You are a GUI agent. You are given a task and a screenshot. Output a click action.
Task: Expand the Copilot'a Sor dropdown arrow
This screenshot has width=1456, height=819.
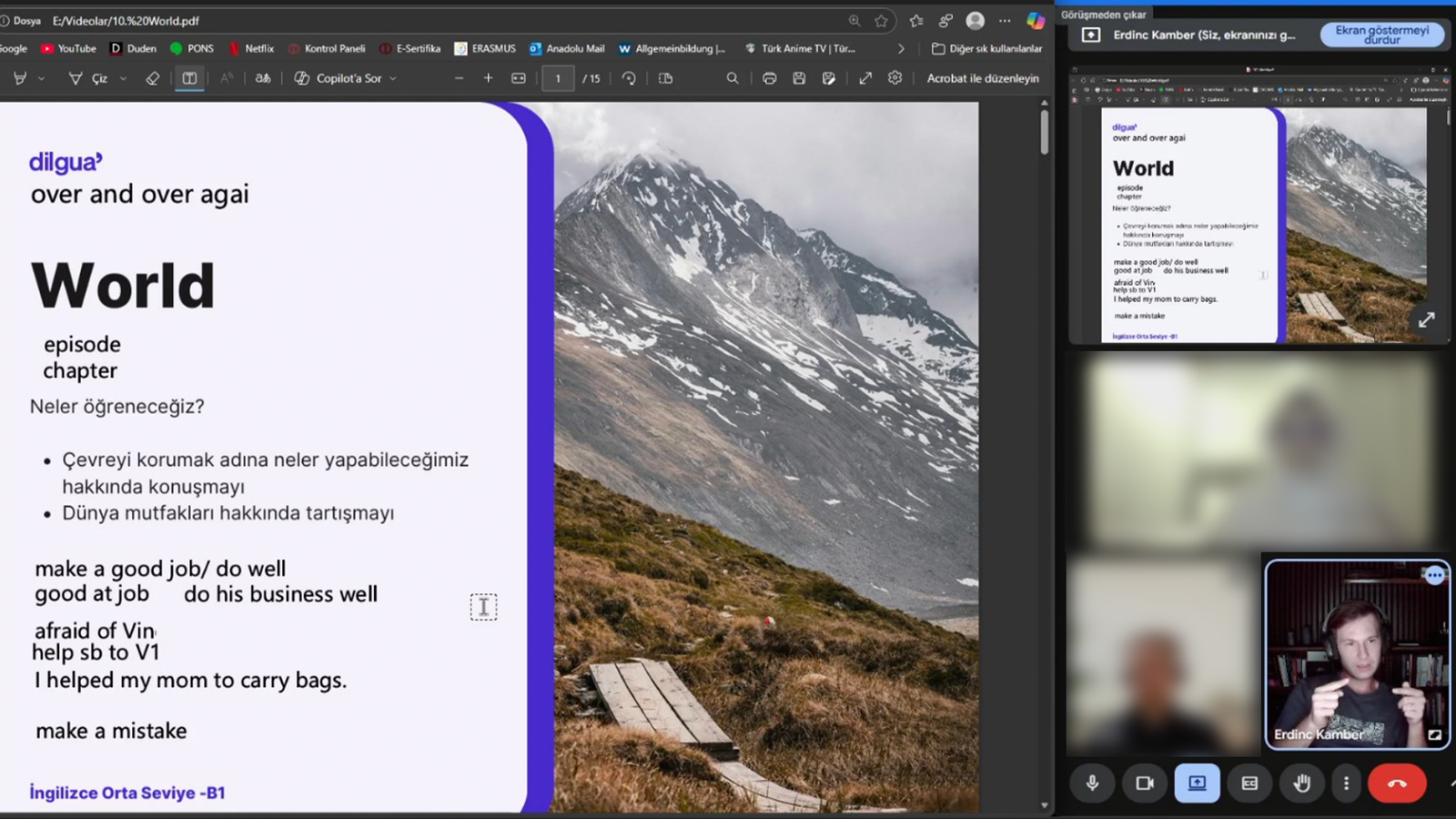pyautogui.click(x=393, y=79)
